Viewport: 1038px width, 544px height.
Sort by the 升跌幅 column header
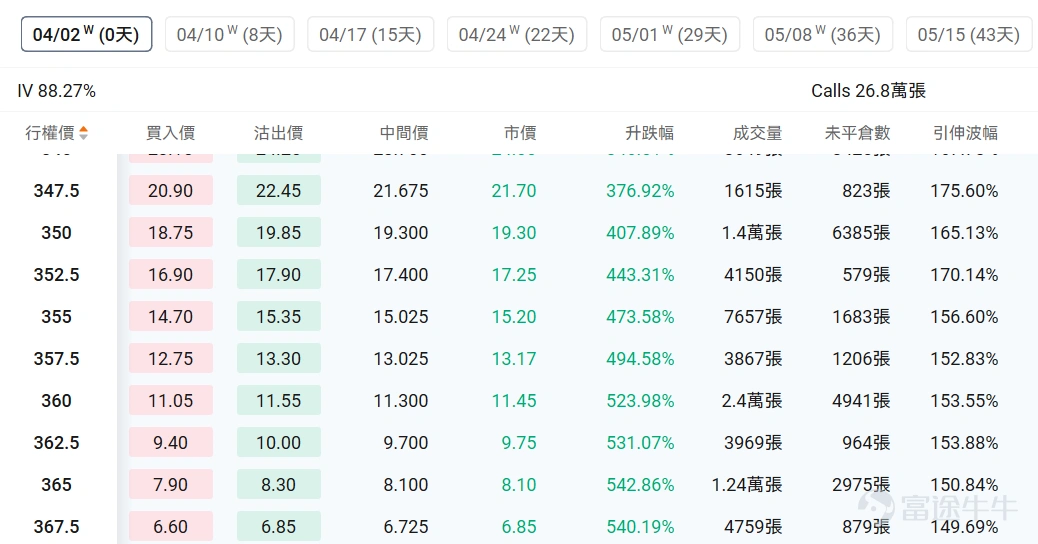coord(649,133)
